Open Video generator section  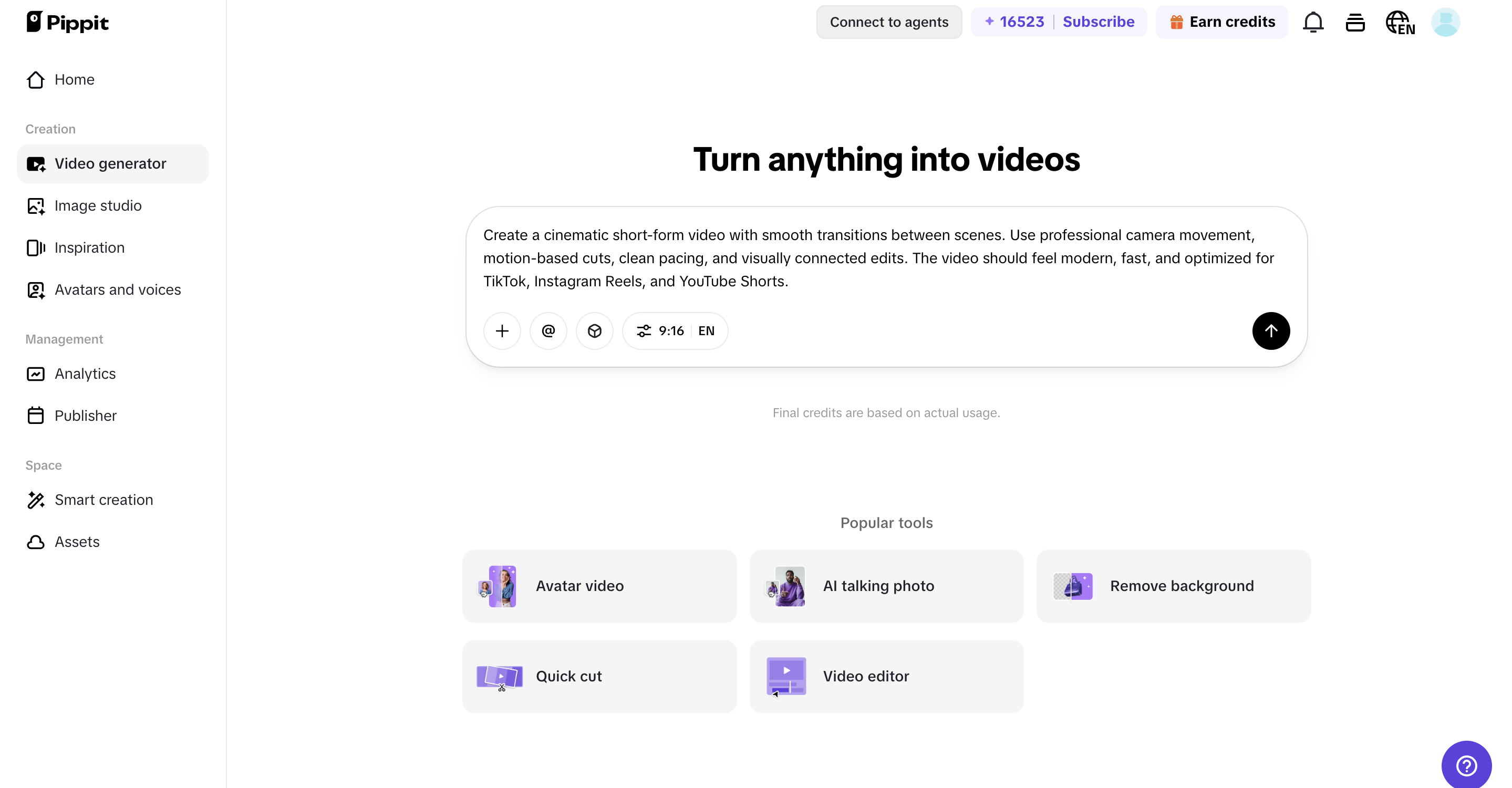(113, 164)
